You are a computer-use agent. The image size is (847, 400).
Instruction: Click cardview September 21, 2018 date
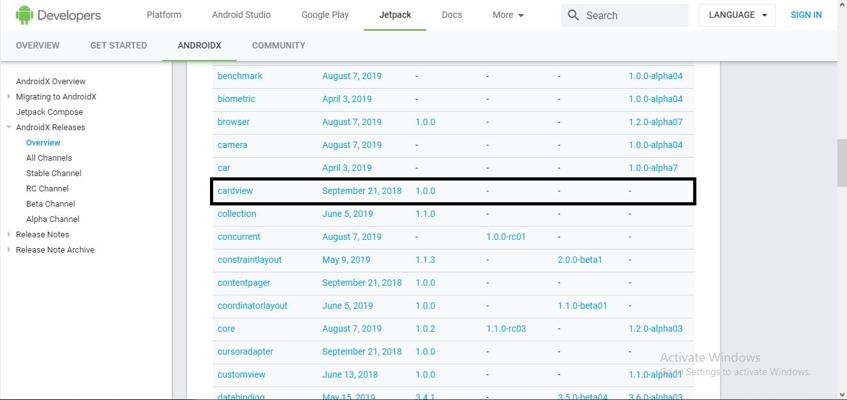tap(362, 191)
